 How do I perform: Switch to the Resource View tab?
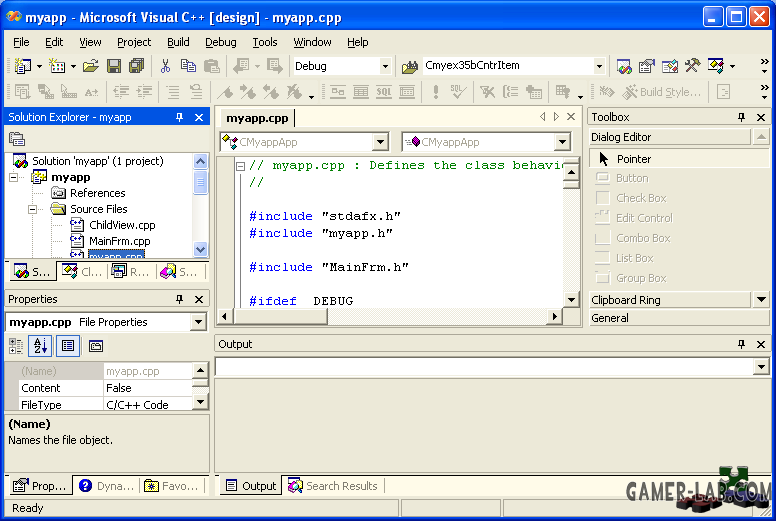130,272
